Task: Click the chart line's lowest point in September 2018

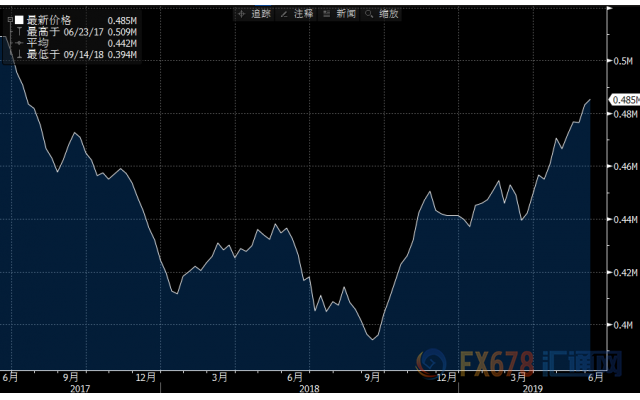Action: click(x=373, y=339)
